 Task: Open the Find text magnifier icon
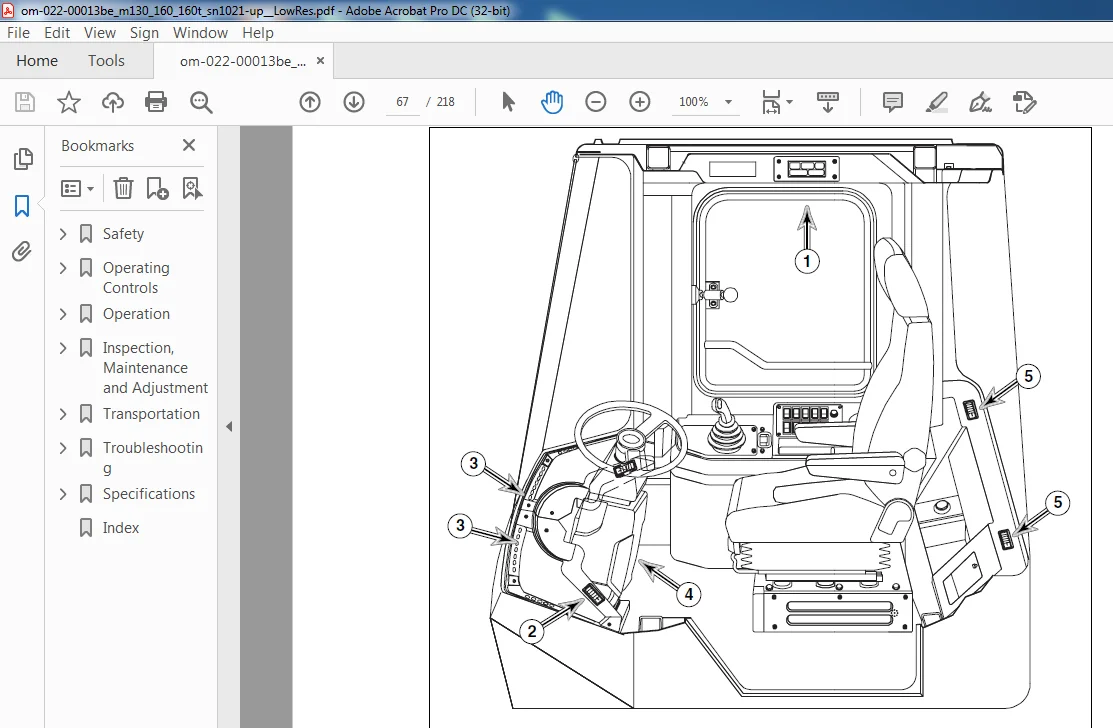(x=201, y=102)
